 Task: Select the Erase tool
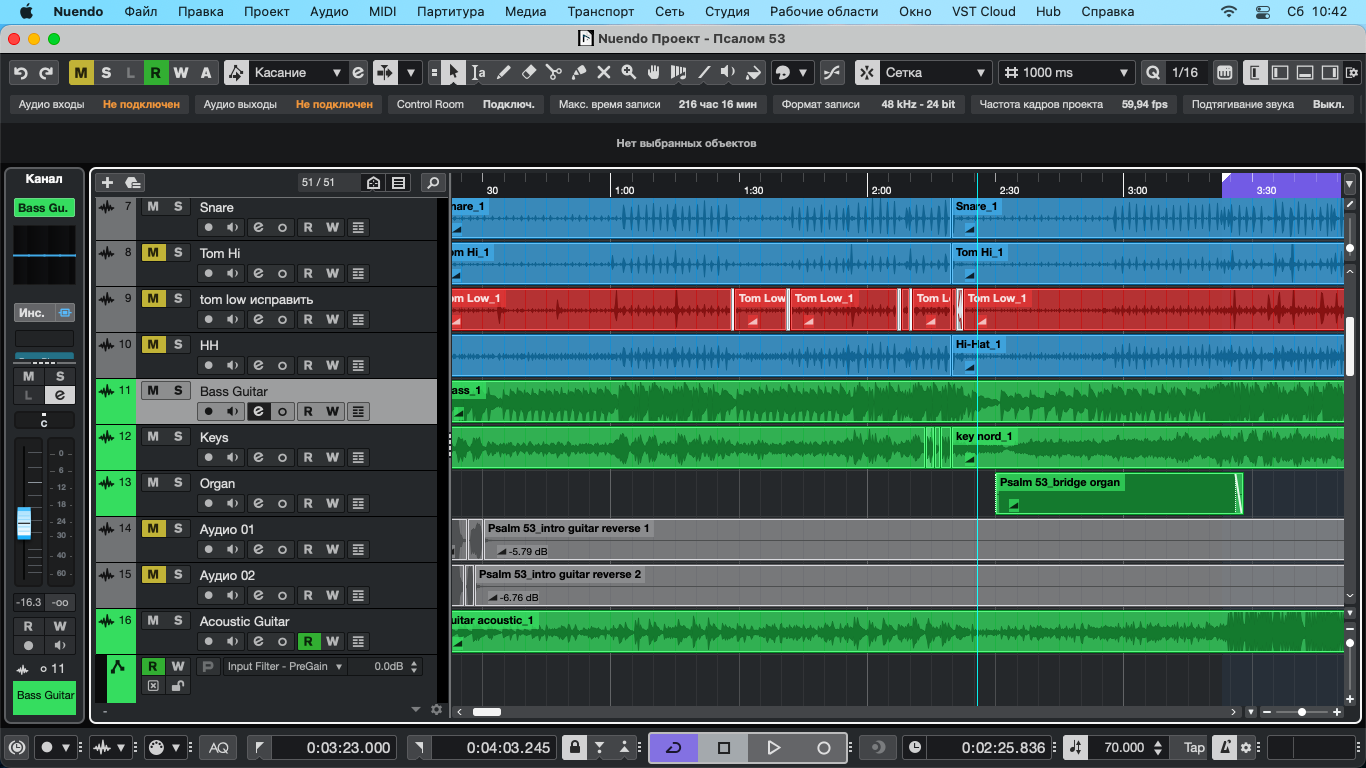point(529,72)
